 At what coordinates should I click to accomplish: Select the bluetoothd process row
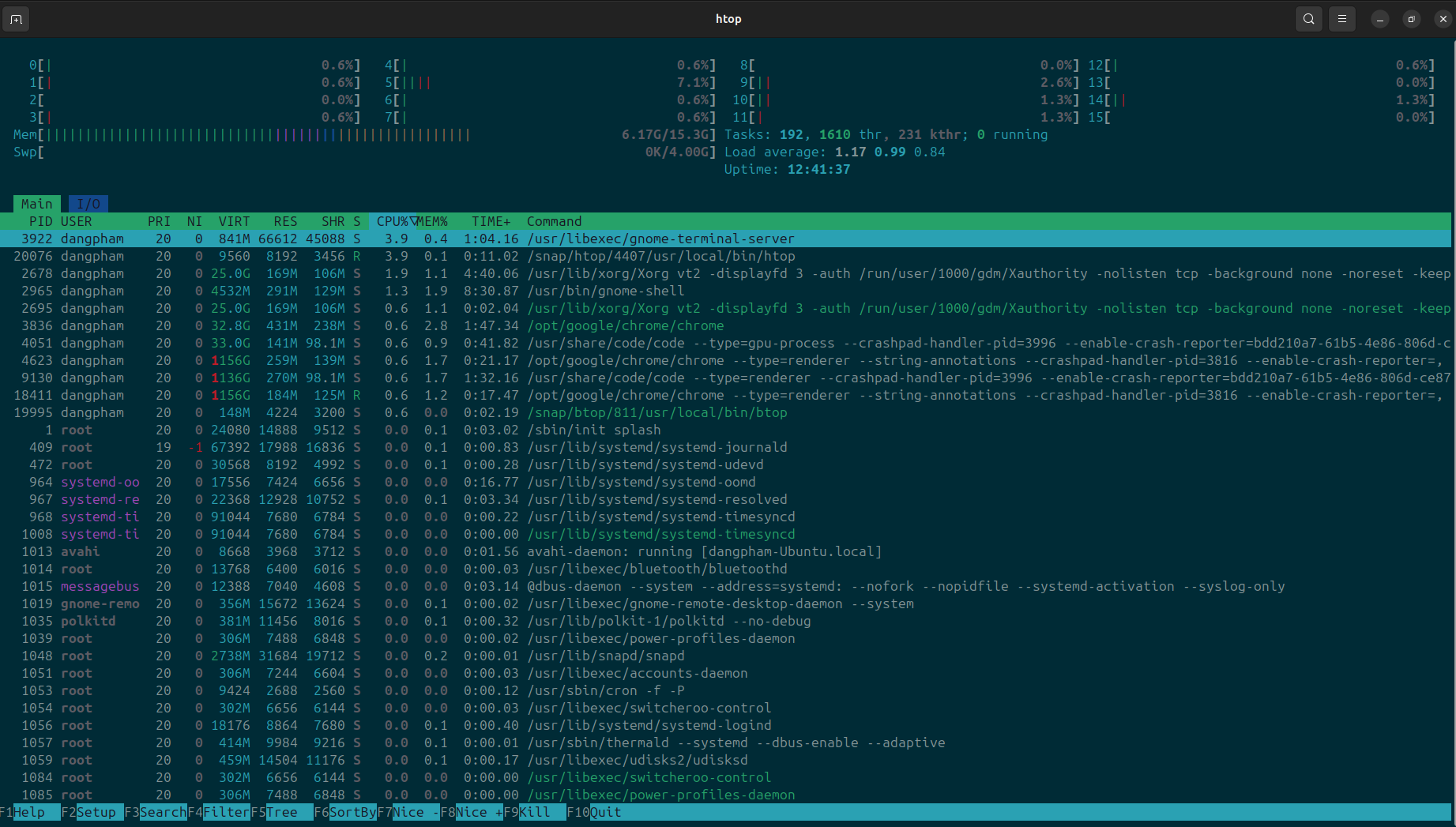pos(725,569)
